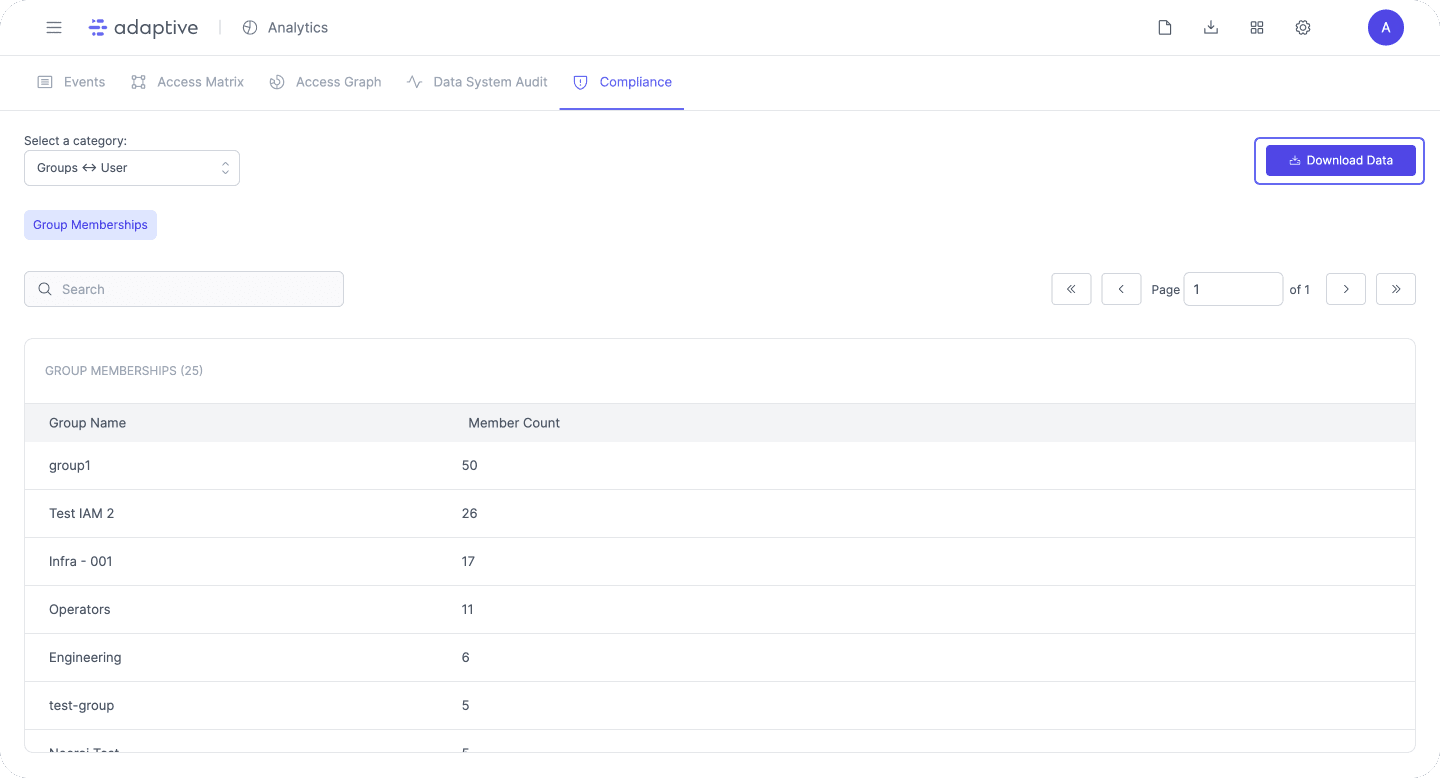Go to the previous page

pos(1121,289)
